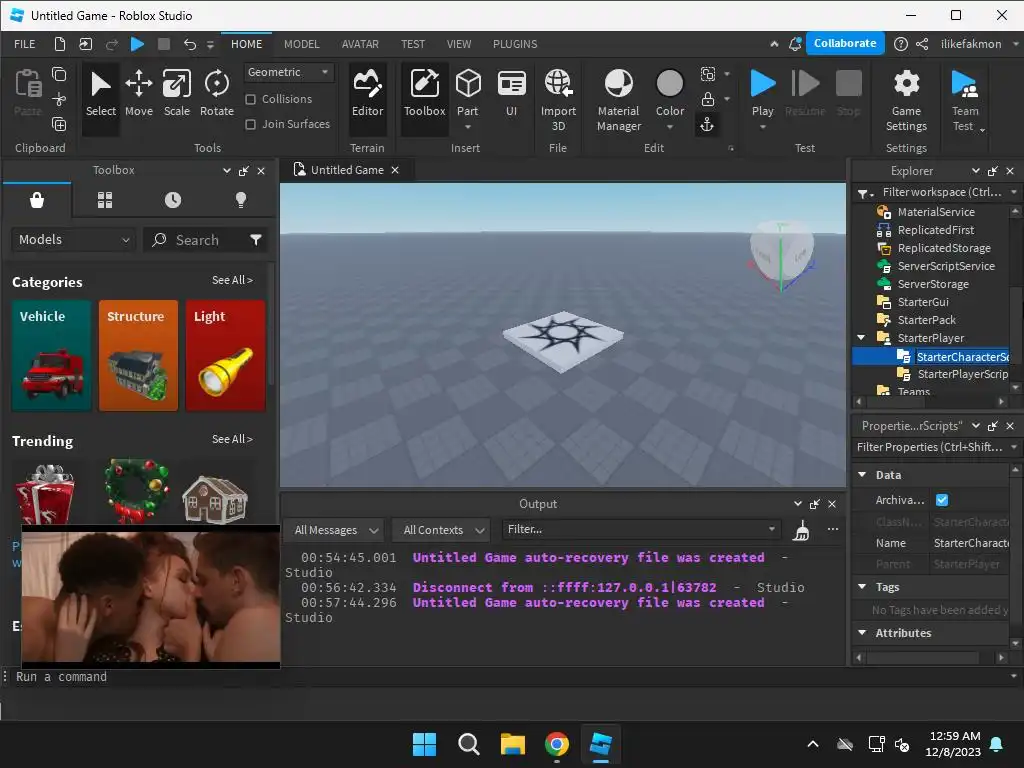Uncheck the Archivable property checkbox

pyautogui.click(x=942, y=500)
